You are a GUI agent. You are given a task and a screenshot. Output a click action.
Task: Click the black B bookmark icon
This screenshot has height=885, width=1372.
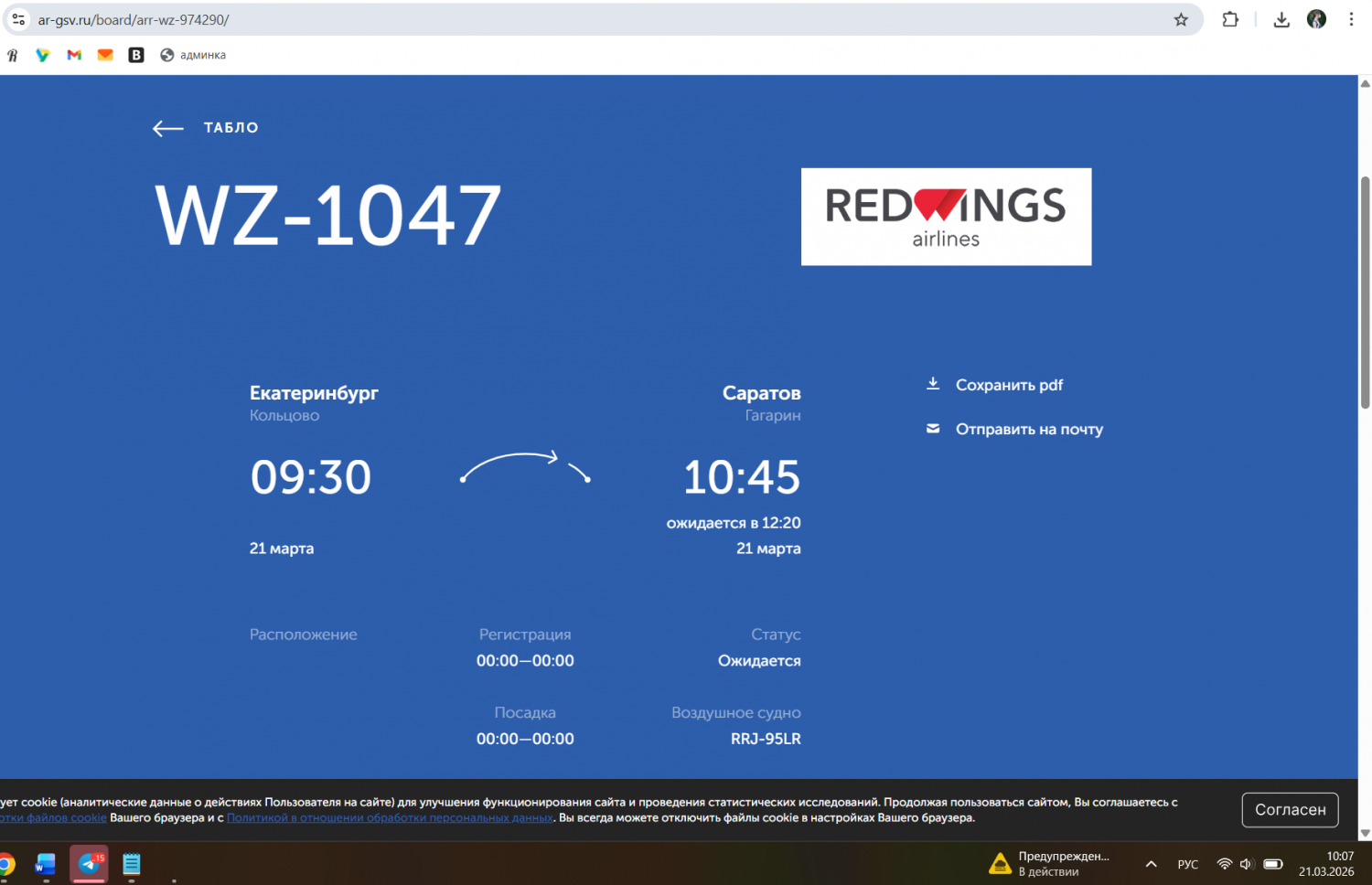136,55
